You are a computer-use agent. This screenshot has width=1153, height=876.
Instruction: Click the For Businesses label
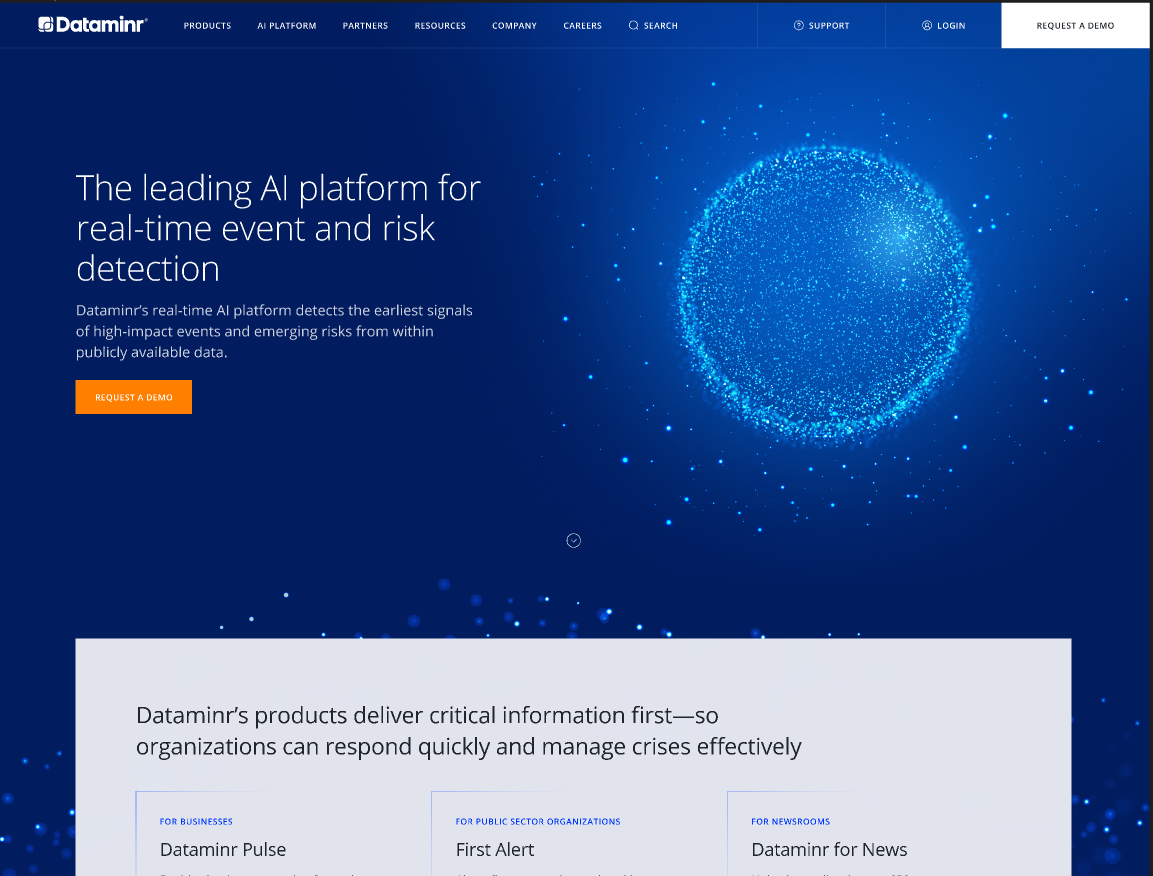[196, 822]
